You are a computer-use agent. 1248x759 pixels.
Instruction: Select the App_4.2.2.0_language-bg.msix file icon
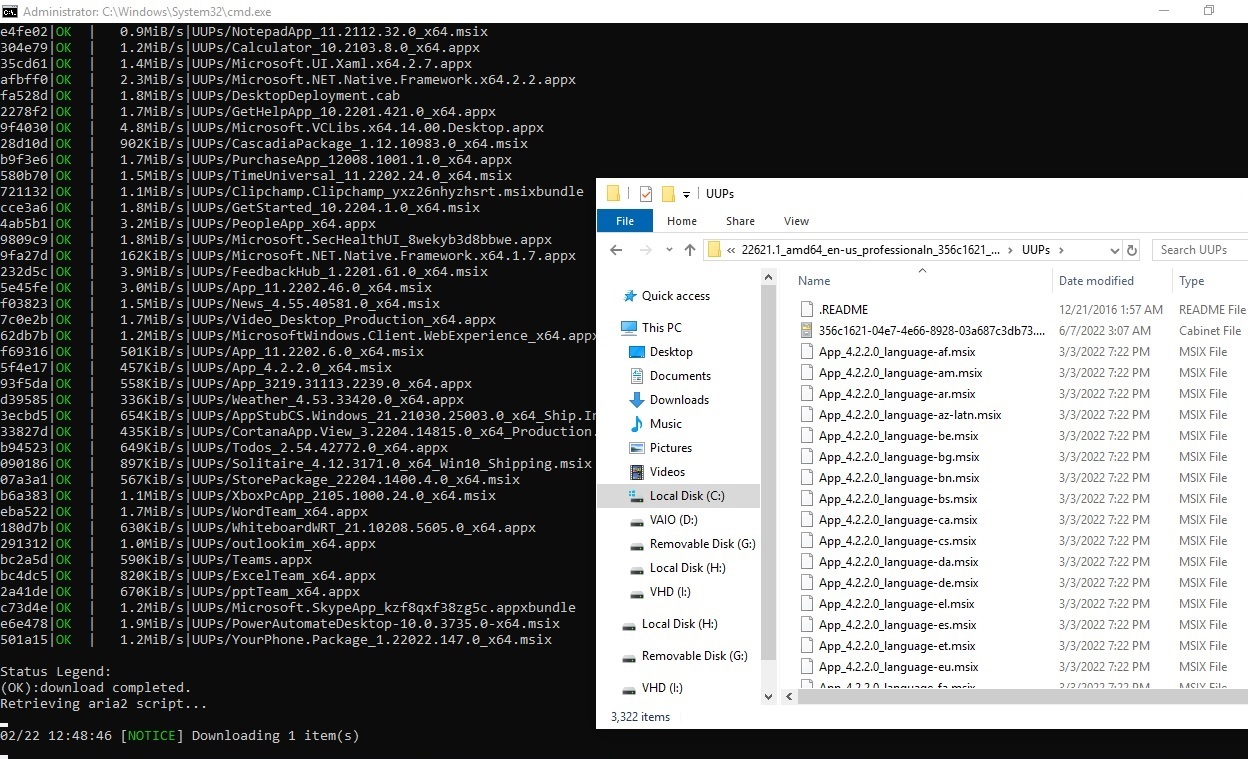pyautogui.click(x=808, y=457)
